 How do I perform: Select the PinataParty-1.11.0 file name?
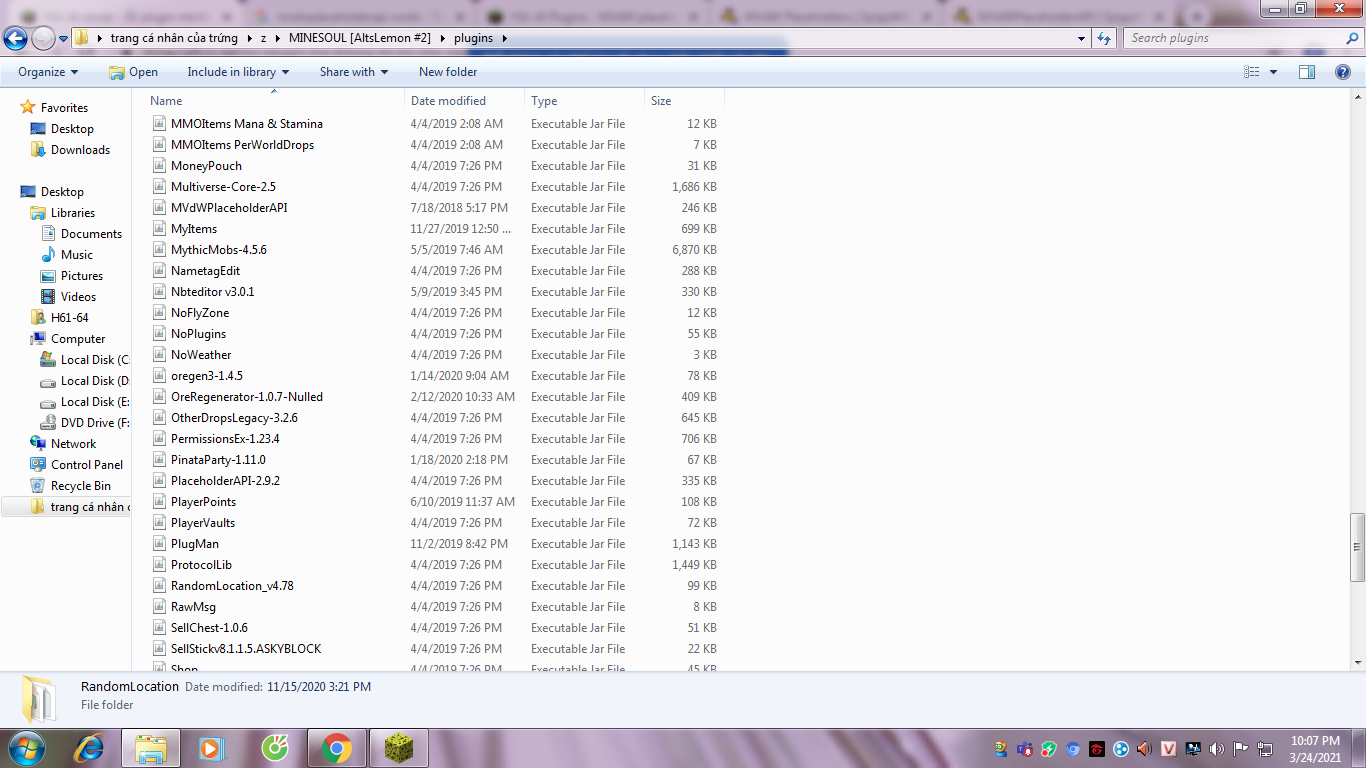218,460
